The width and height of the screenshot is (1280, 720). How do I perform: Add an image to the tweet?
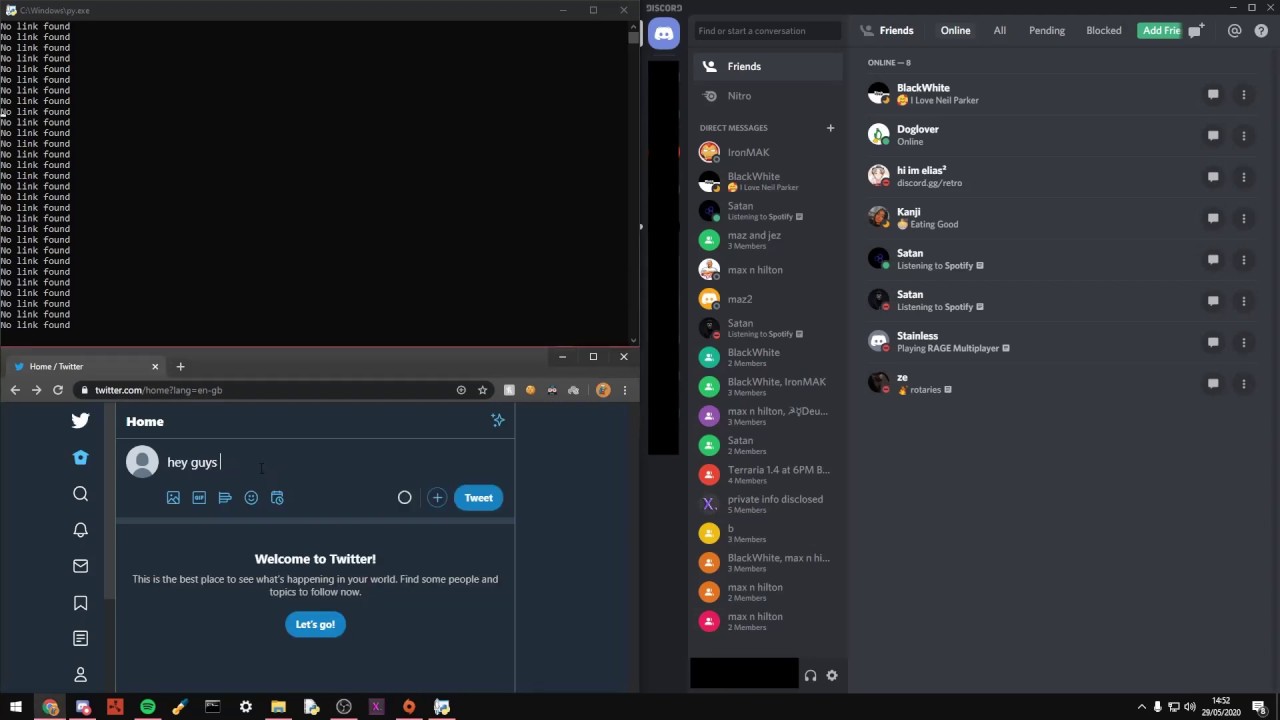[x=173, y=498]
